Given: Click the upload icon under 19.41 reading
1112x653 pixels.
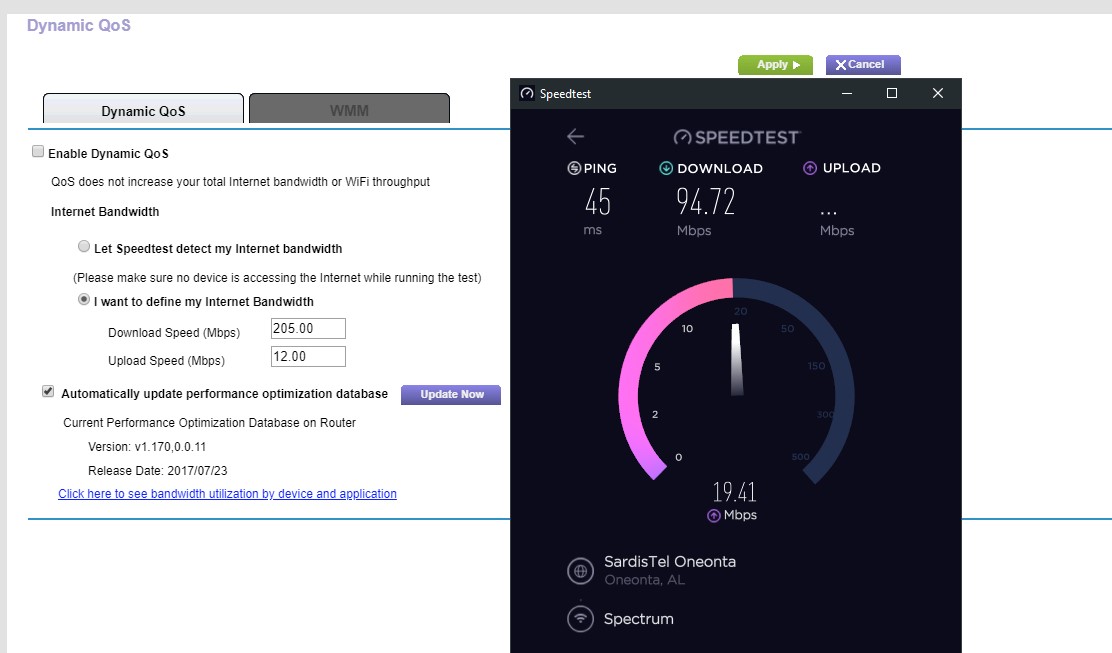Looking at the screenshot, I should point(714,515).
